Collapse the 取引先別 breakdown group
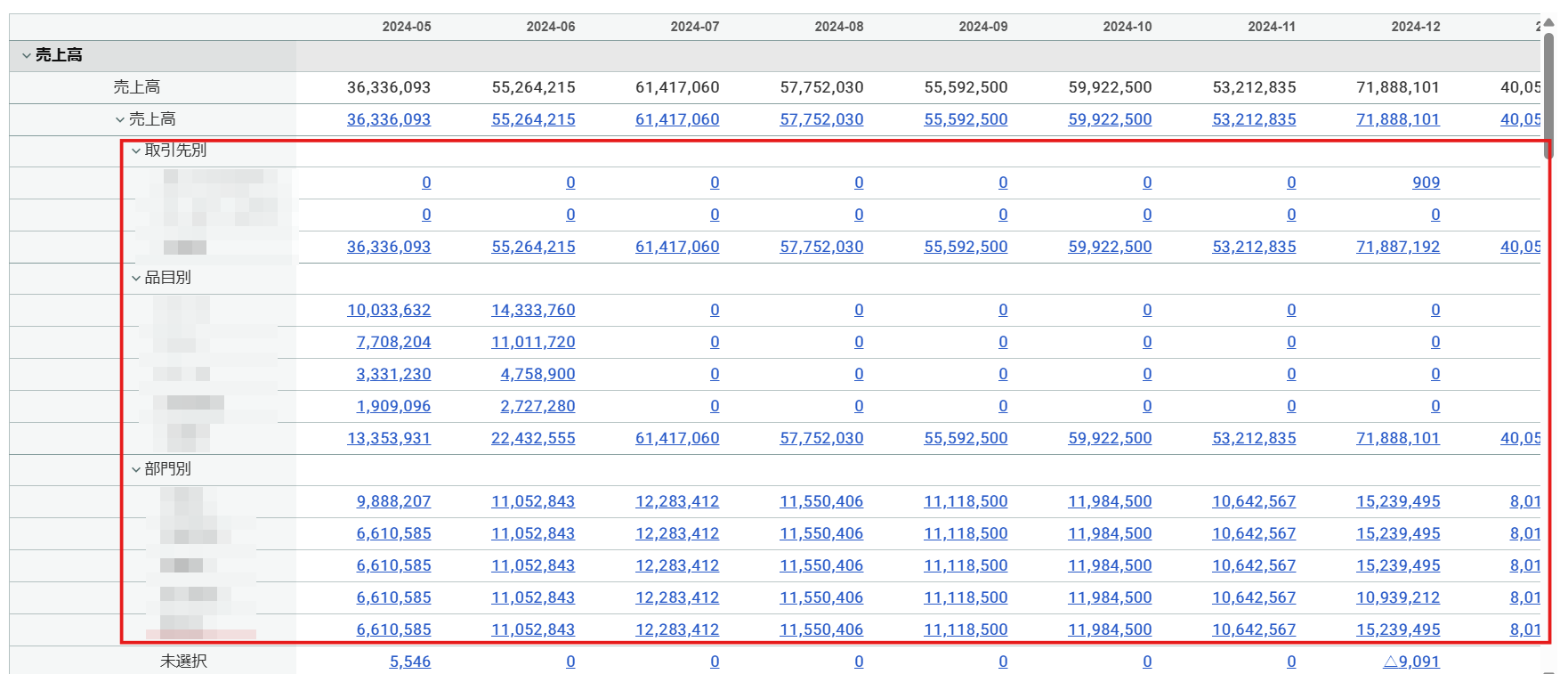Image resolution: width=1568 pixels, height=674 pixels. [136, 151]
